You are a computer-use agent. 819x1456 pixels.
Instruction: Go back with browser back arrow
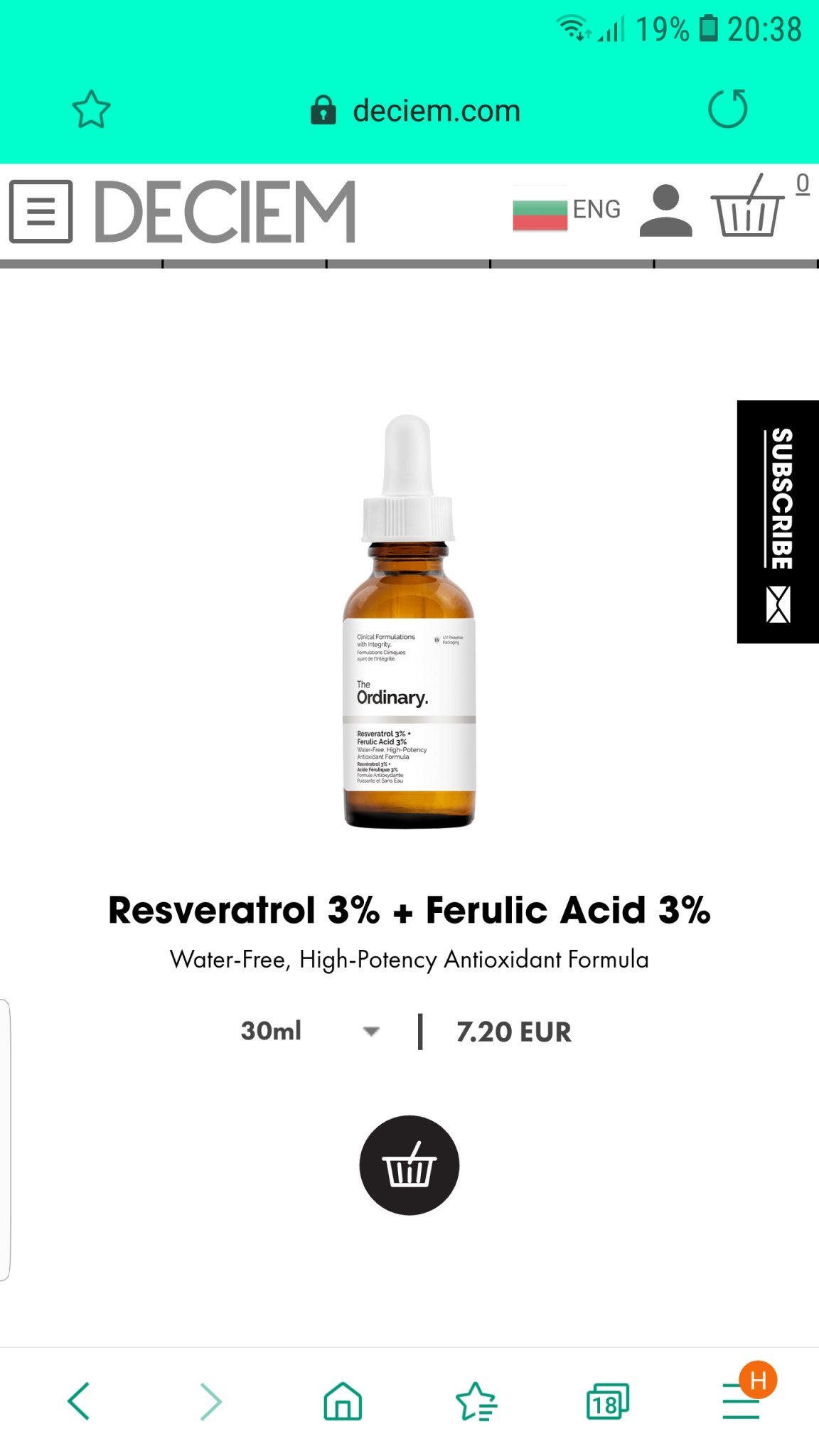pos(78,1401)
